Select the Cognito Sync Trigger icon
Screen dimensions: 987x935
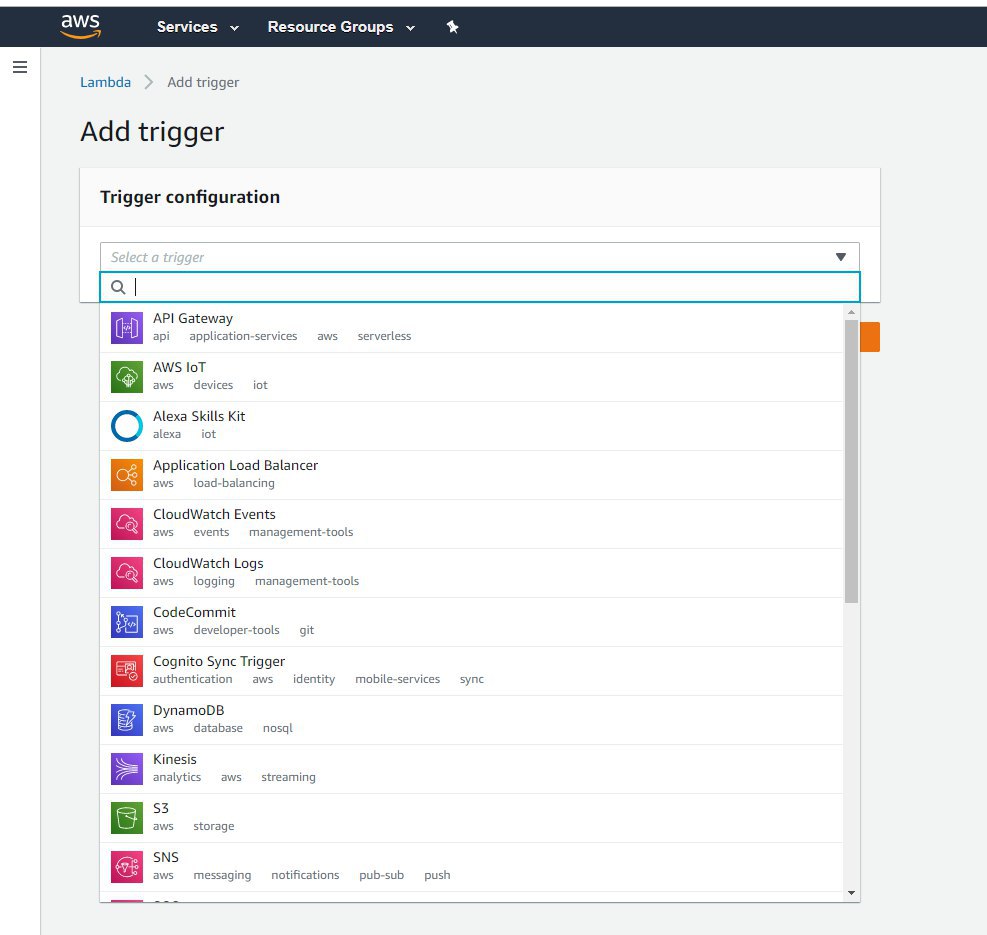pyautogui.click(x=127, y=671)
